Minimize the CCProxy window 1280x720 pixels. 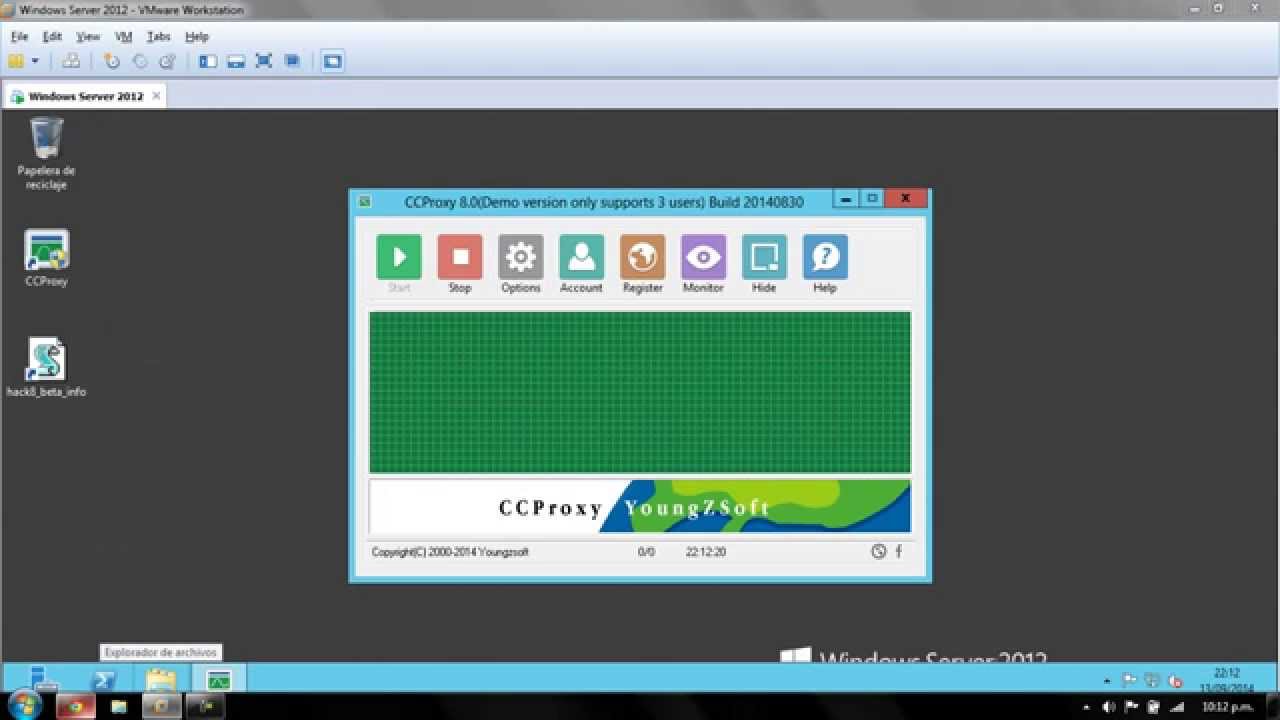coord(846,199)
